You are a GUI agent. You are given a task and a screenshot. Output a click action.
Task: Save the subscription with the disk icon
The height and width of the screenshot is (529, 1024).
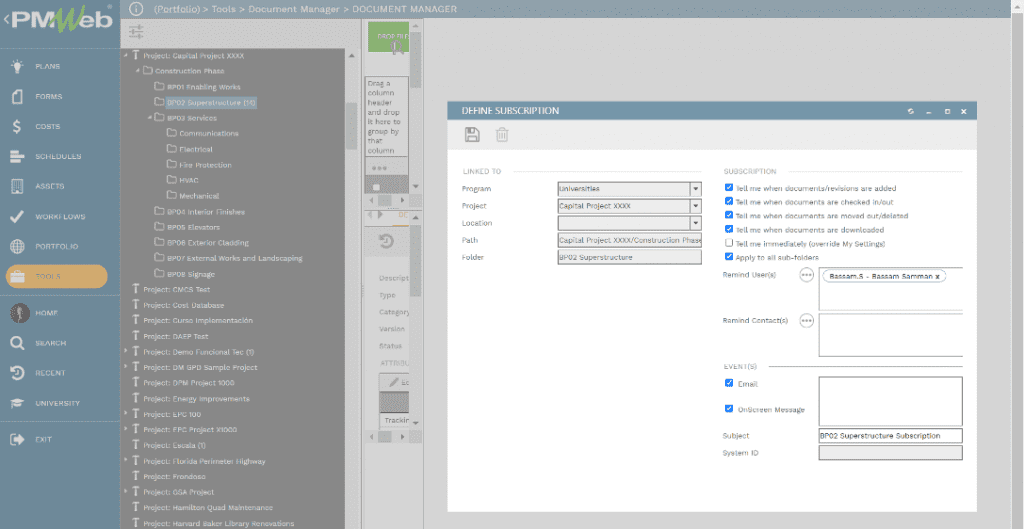point(472,135)
